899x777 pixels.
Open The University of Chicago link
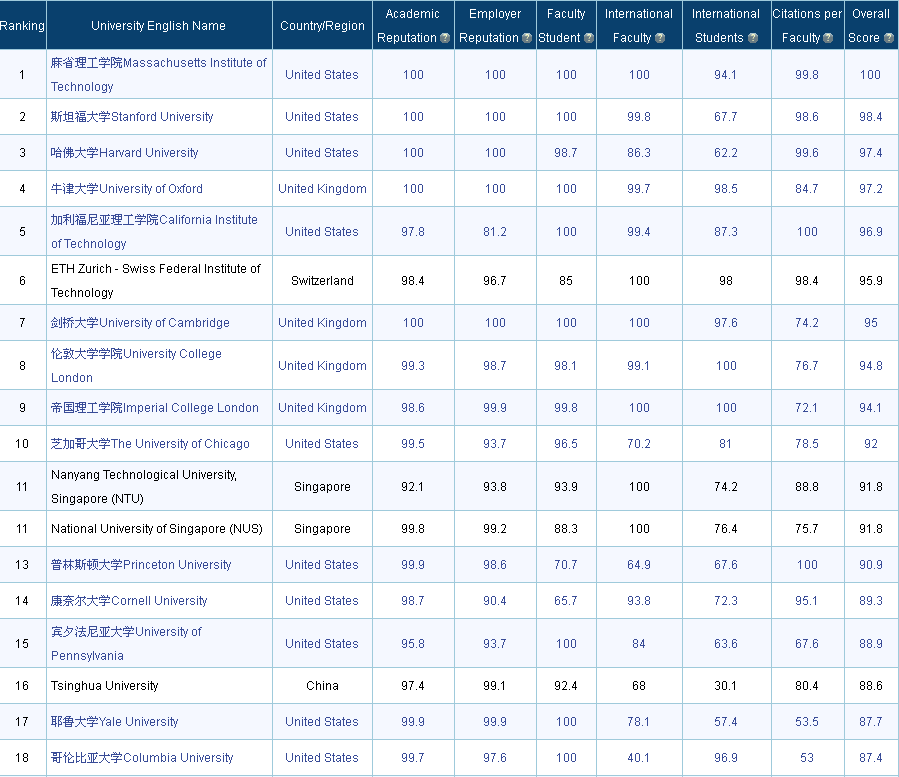click(150, 444)
